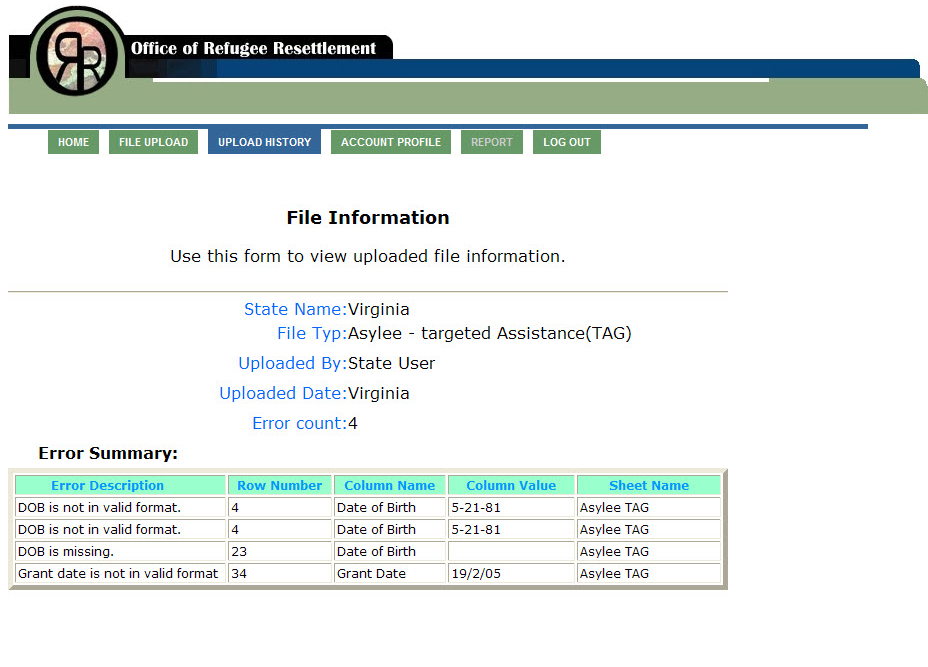This screenshot has height=667, width=928.
Task: Select the 19/2/05 column value cell
Action: (x=511, y=573)
